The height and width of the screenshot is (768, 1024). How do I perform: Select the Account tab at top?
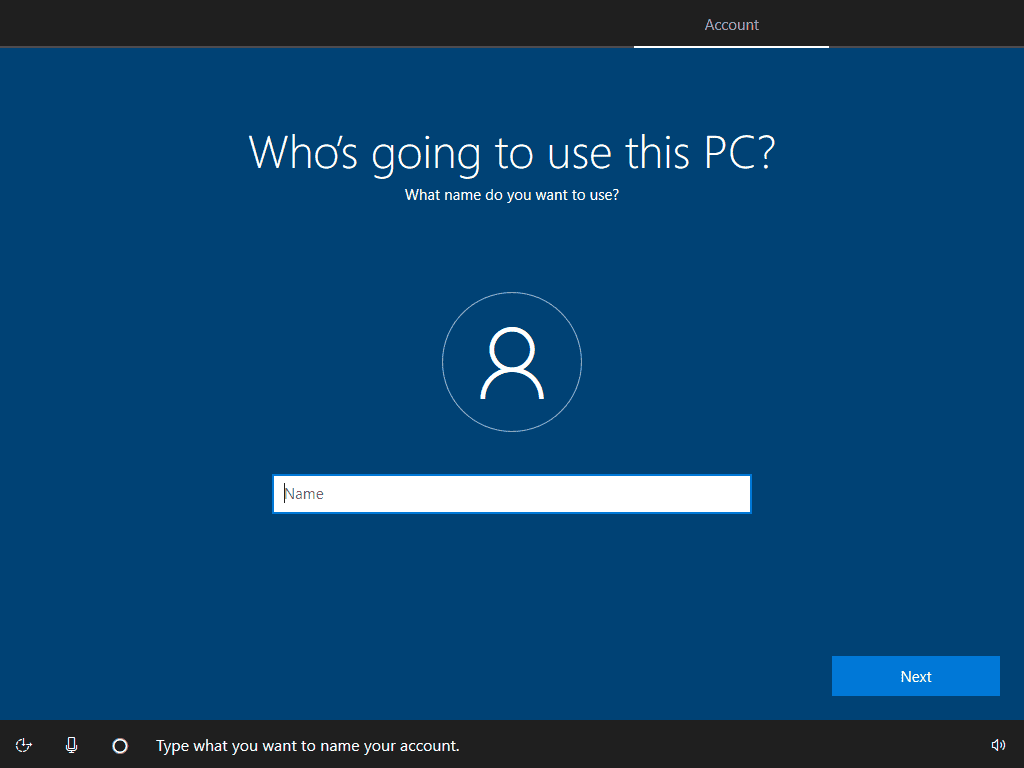pos(731,25)
